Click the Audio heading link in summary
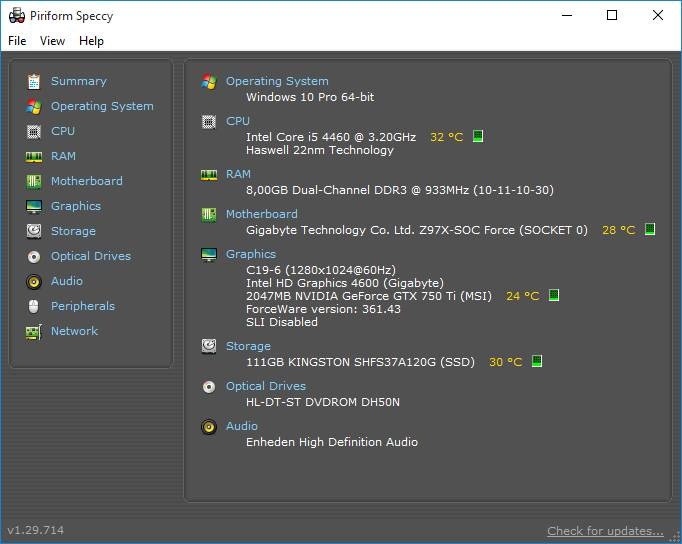 (x=241, y=427)
